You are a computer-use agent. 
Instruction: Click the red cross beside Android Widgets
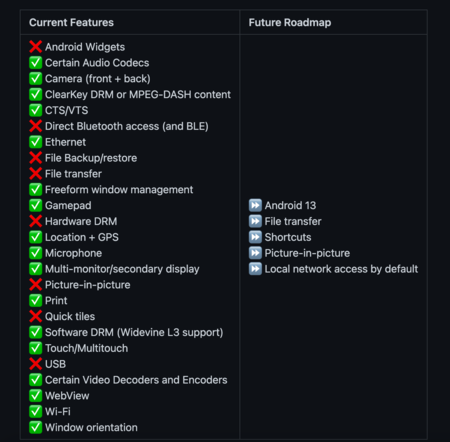click(35, 47)
